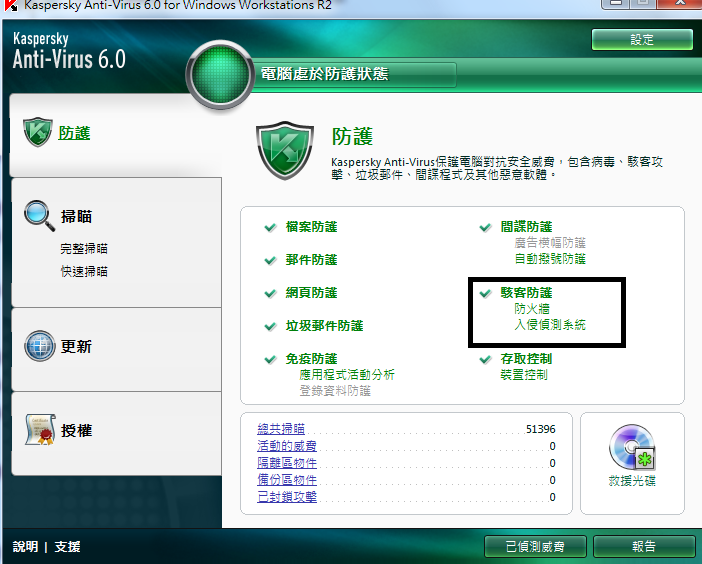
Task: Open 存取控制 component
Action: click(526, 359)
